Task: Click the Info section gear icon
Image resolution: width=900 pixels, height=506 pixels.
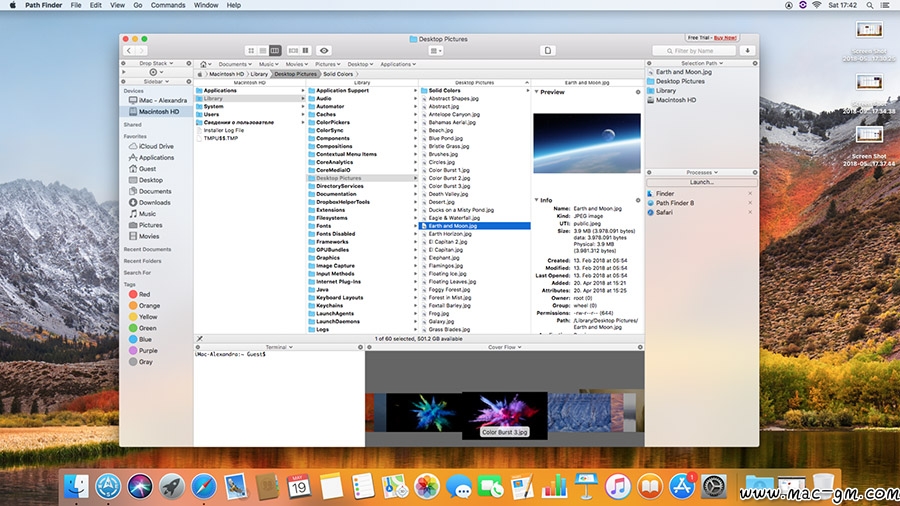Action: (x=638, y=200)
